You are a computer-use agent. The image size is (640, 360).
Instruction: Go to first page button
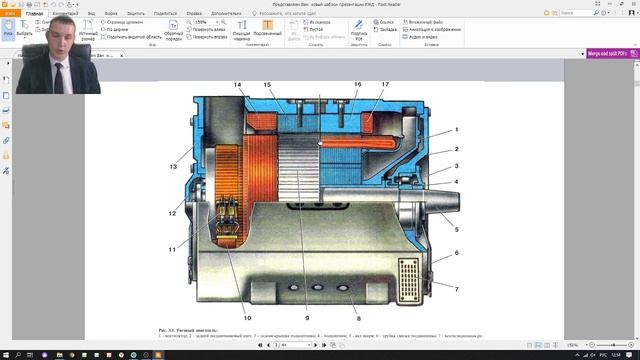(x=260, y=345)
